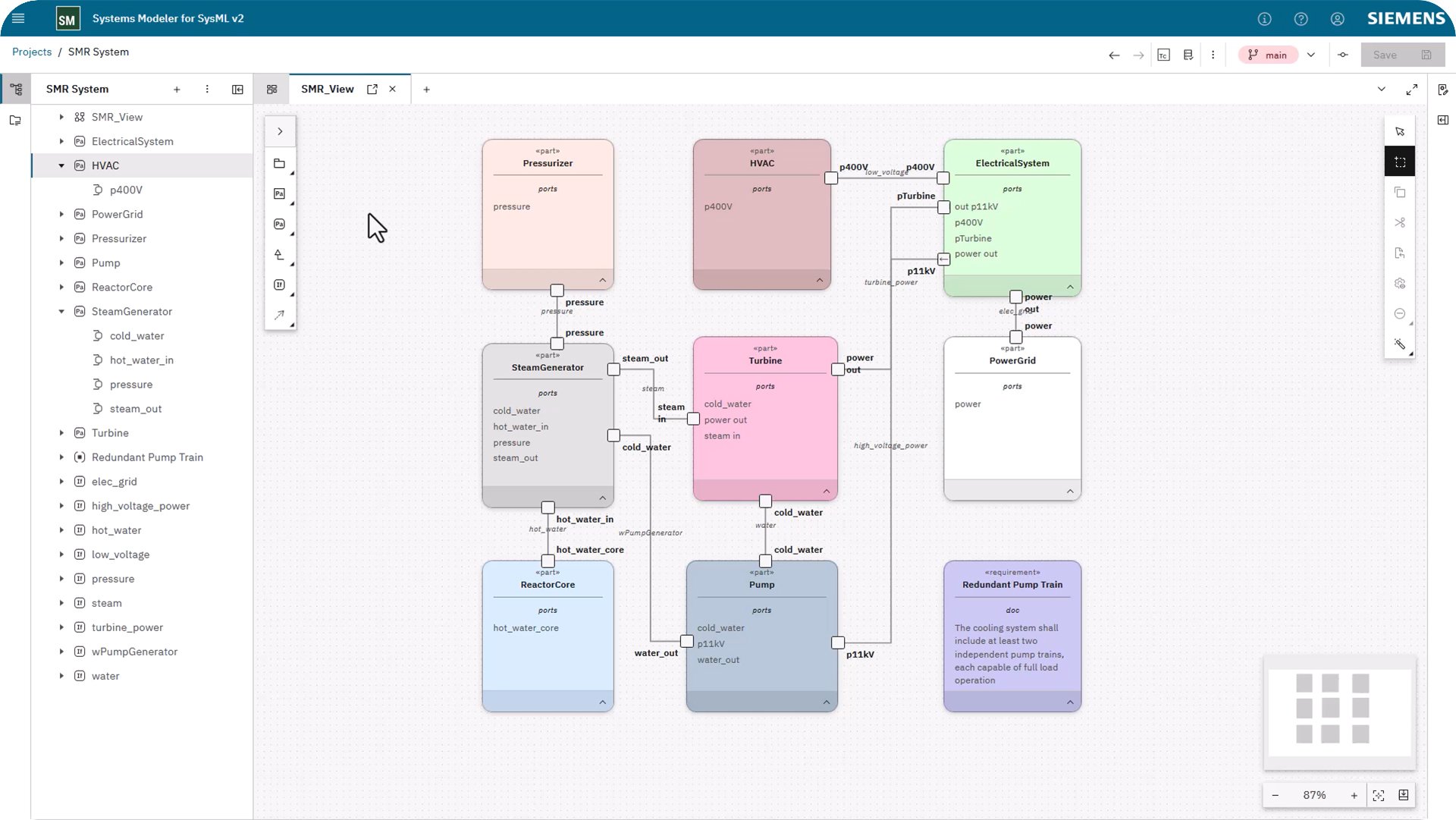Click the views grid icon beside tabs
The width and height of the screenshot is (1456, 820).
271,90
